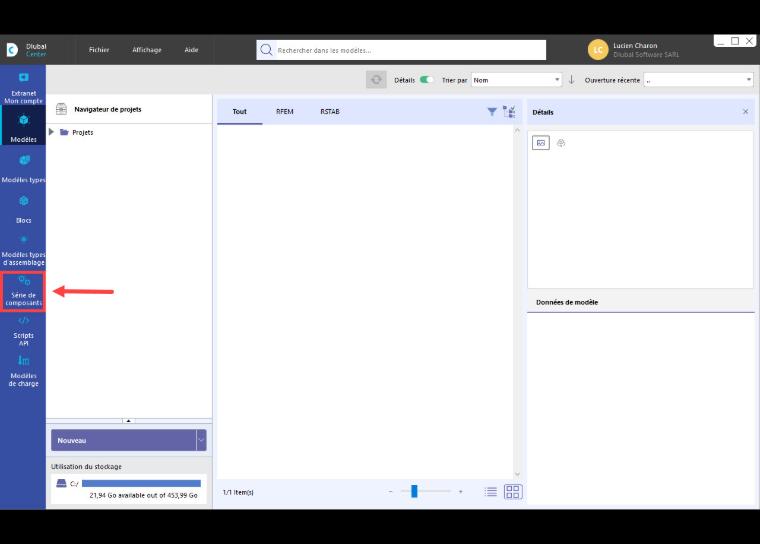Click the thumbnail size slider handle
Viewport: 760px width, 544px height.
414,491
